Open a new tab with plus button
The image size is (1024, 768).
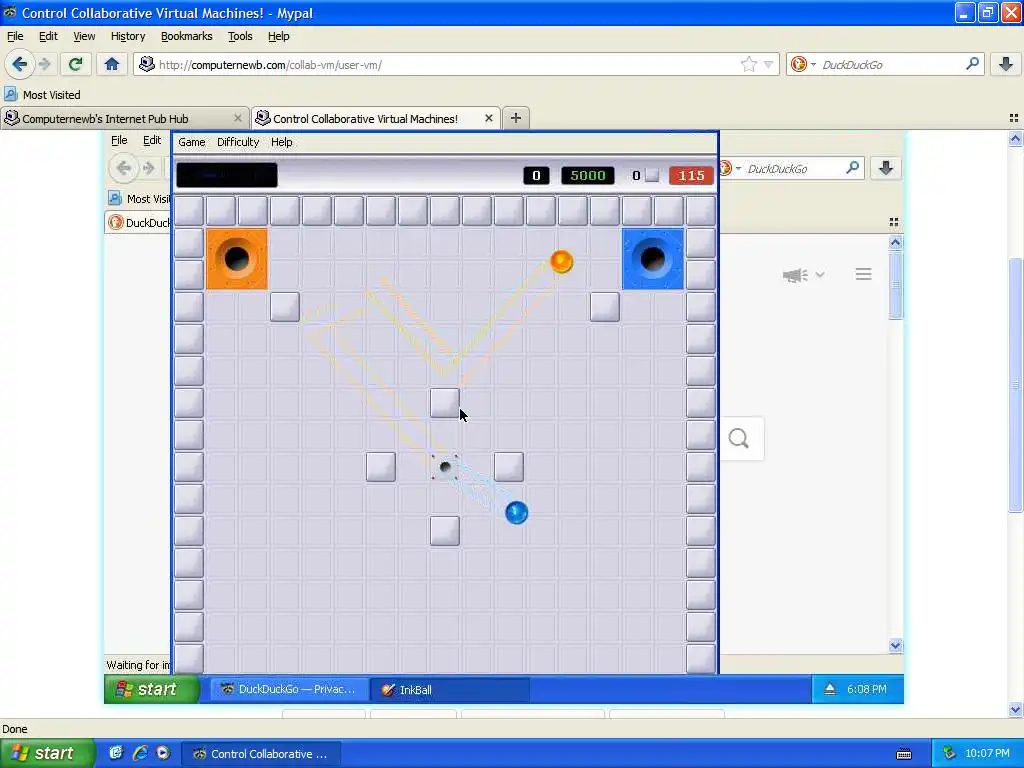pyautogui.click(x=516, y=118)
